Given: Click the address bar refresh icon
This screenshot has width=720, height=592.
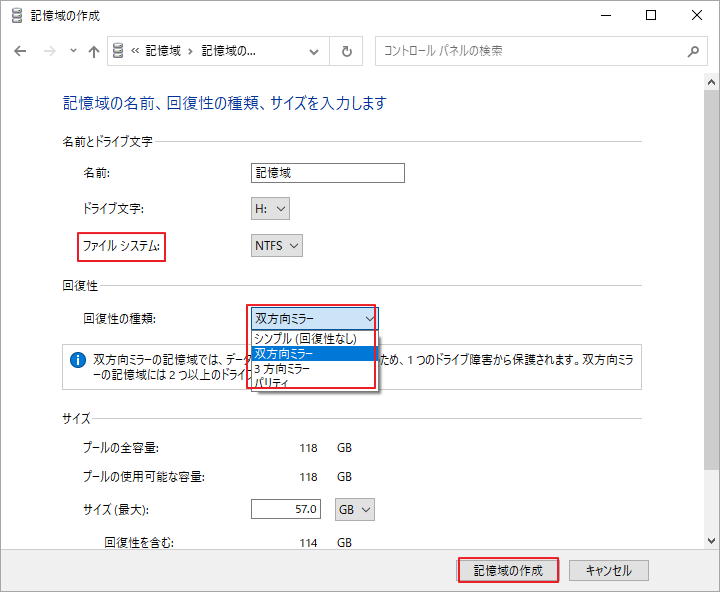Looking at the screenshot, I should point(347,51).
